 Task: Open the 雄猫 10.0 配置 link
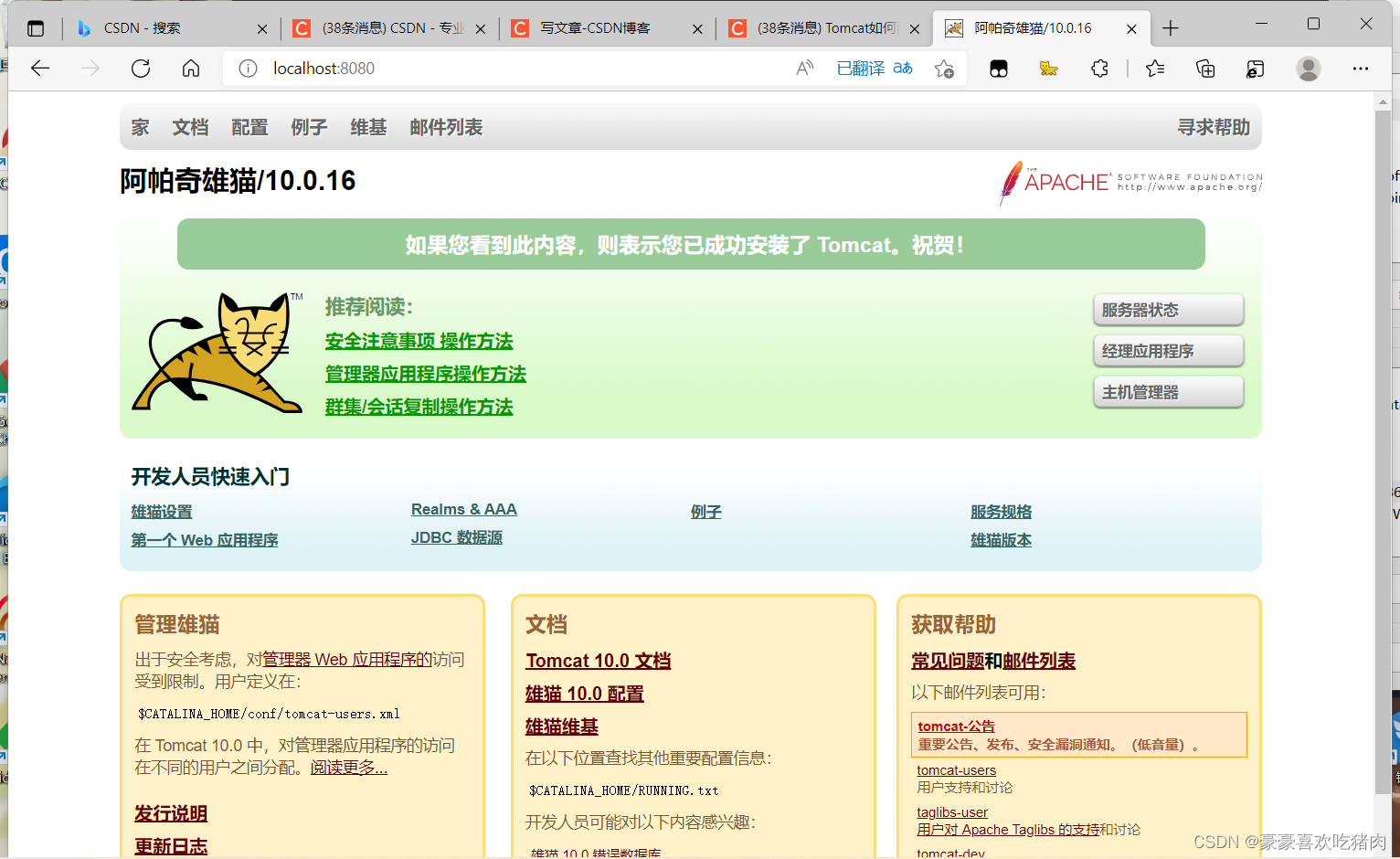tap(585, 694)
